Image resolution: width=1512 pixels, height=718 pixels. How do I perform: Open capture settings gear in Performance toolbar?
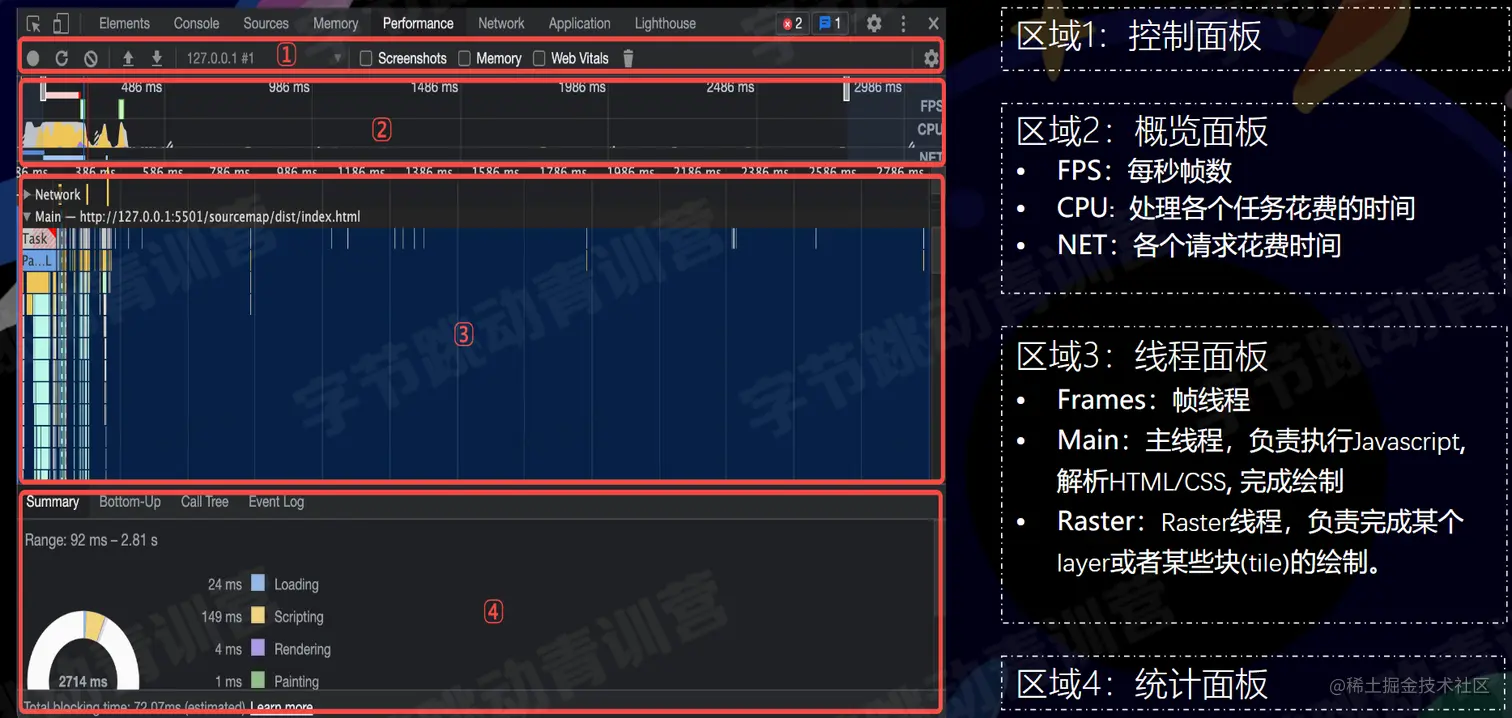click(x=931, y=59)
